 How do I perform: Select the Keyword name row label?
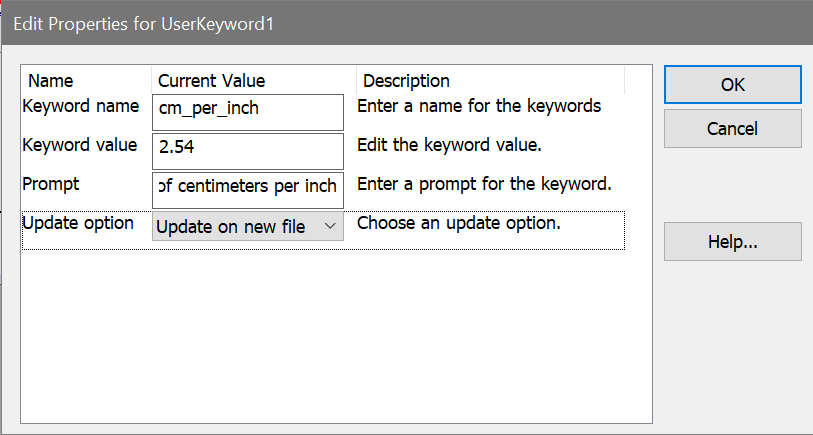[80, 106]
